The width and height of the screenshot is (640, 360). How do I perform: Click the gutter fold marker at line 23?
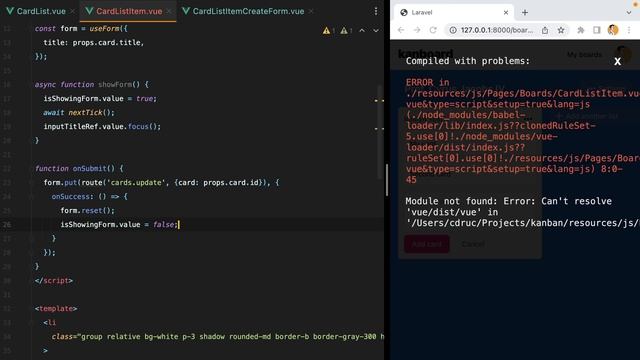pyautogui.click(x=31, y=182)
